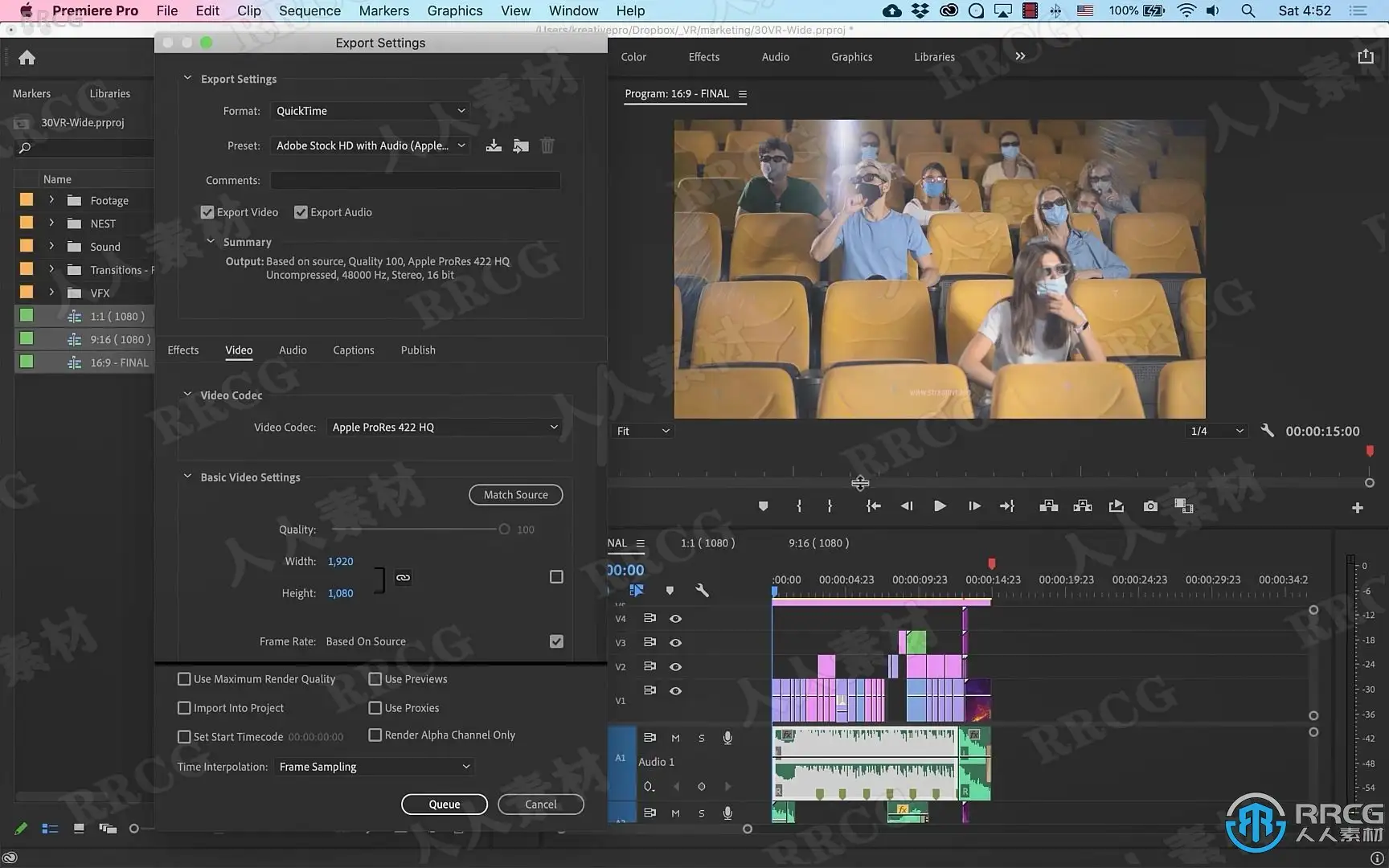This screenshot has width=1389, height=868.
Task: Hide track V3 with eye icon
Action: point(675,643)
